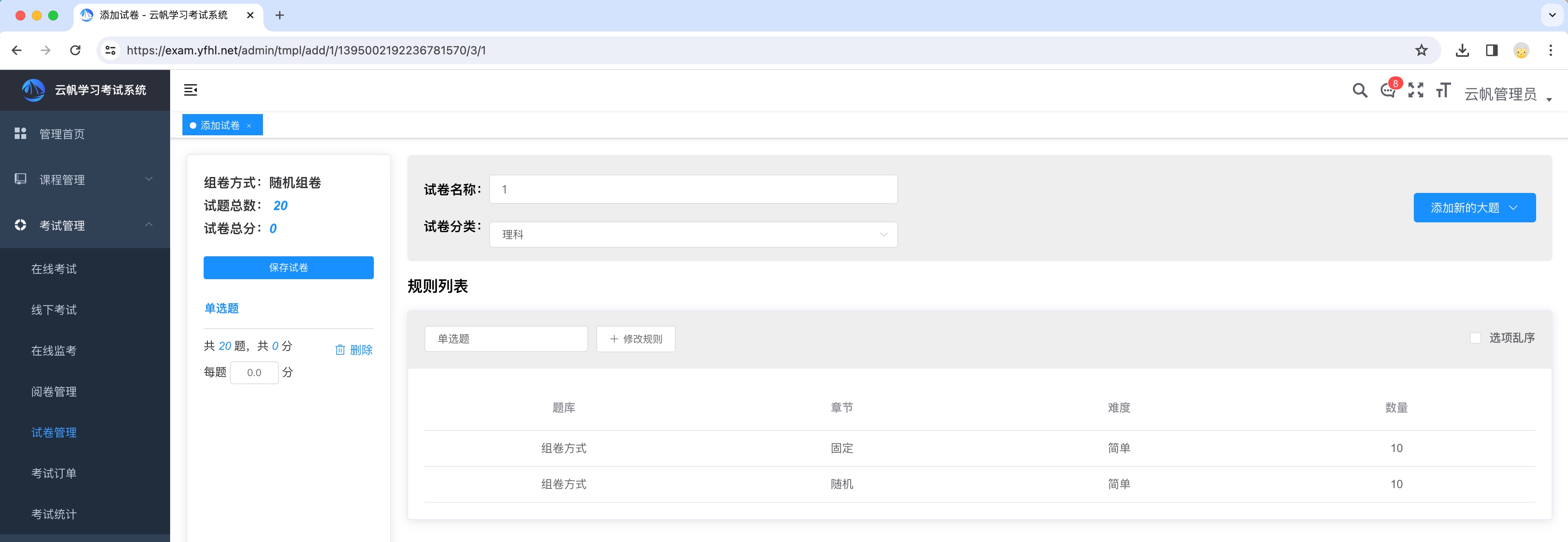The width and height of the screenshot is (1568, 542).
Task: Click trash icon beside 删除
Action: pos(340,350)
